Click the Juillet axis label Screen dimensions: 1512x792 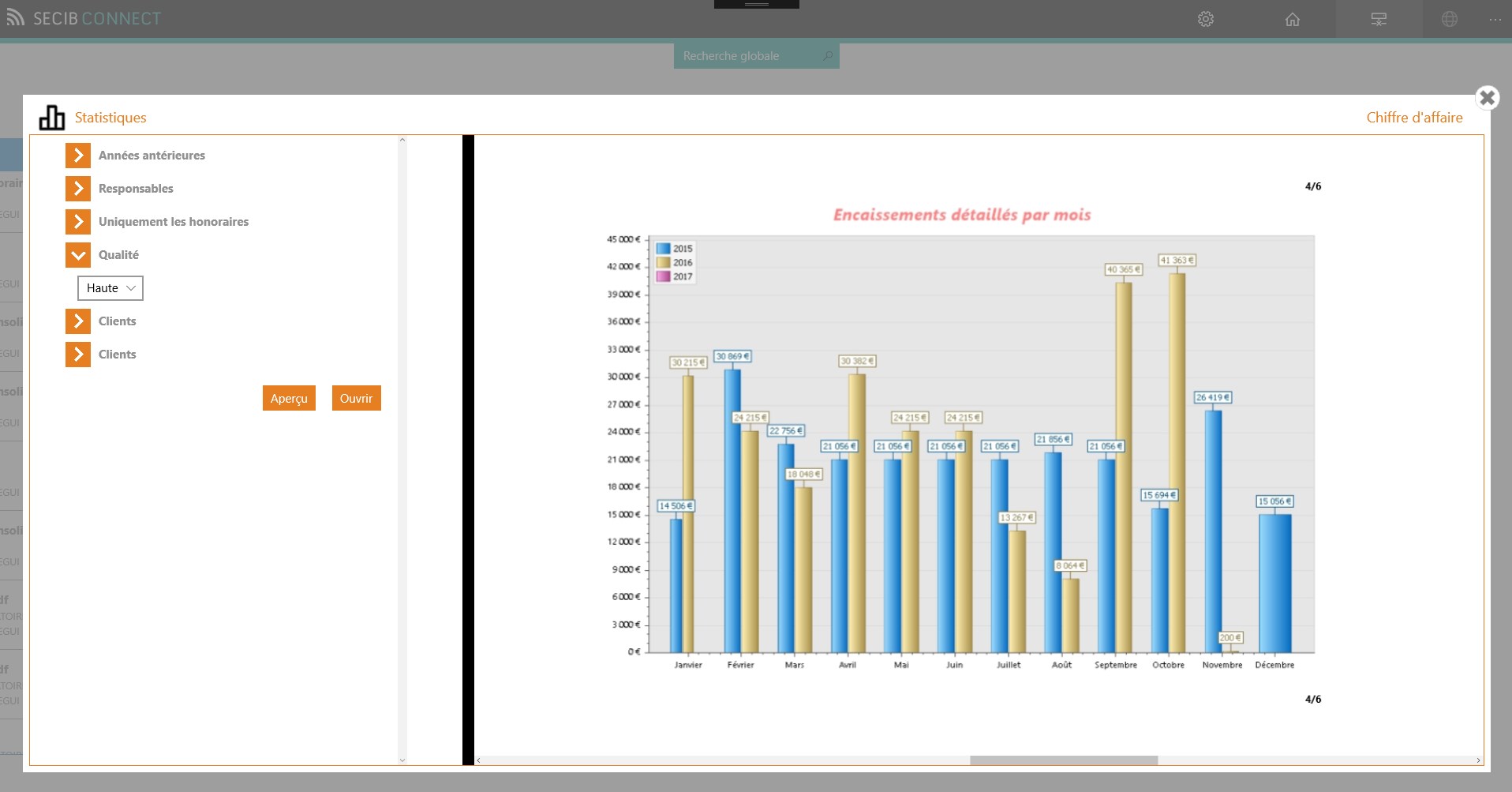pyautogui.click(x=1009, y=665)
